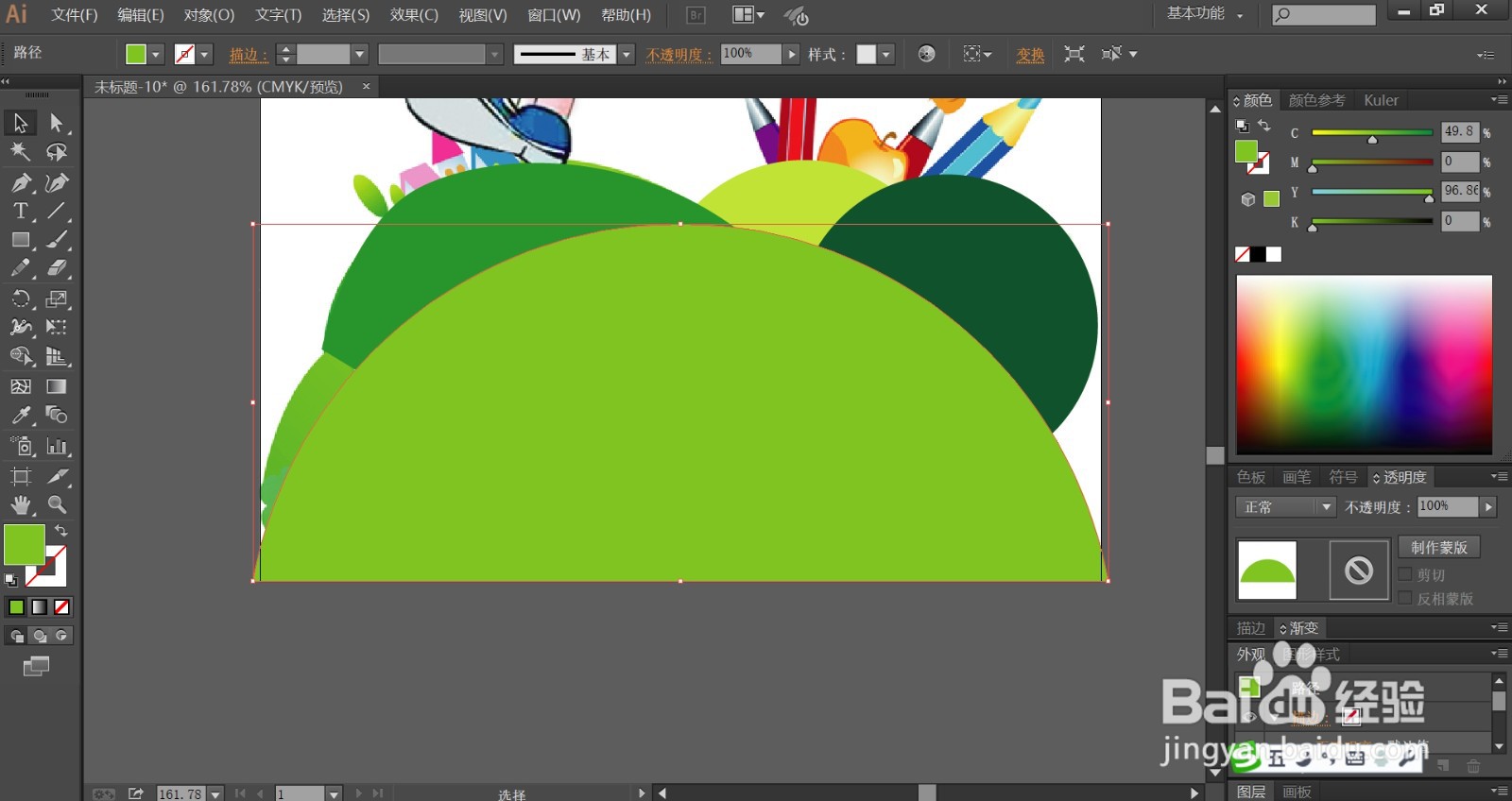Select the Type tool
Screen dimensions: 1512x801
click(21, 212)
